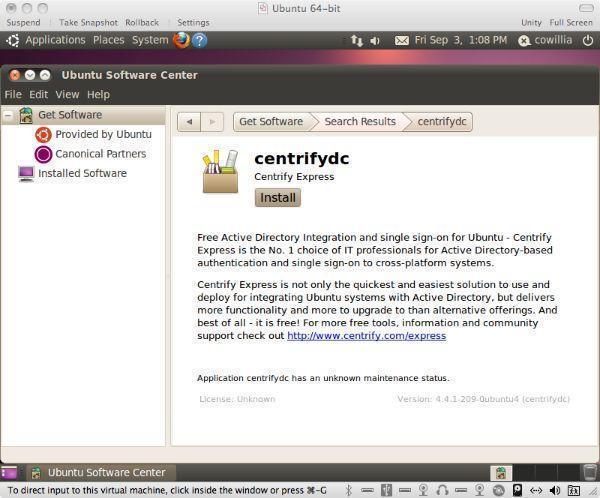This screenshot has width=600, height=498.
Task: Click the Provided by Ubuntu logo icon
Action: coord(43,135)
